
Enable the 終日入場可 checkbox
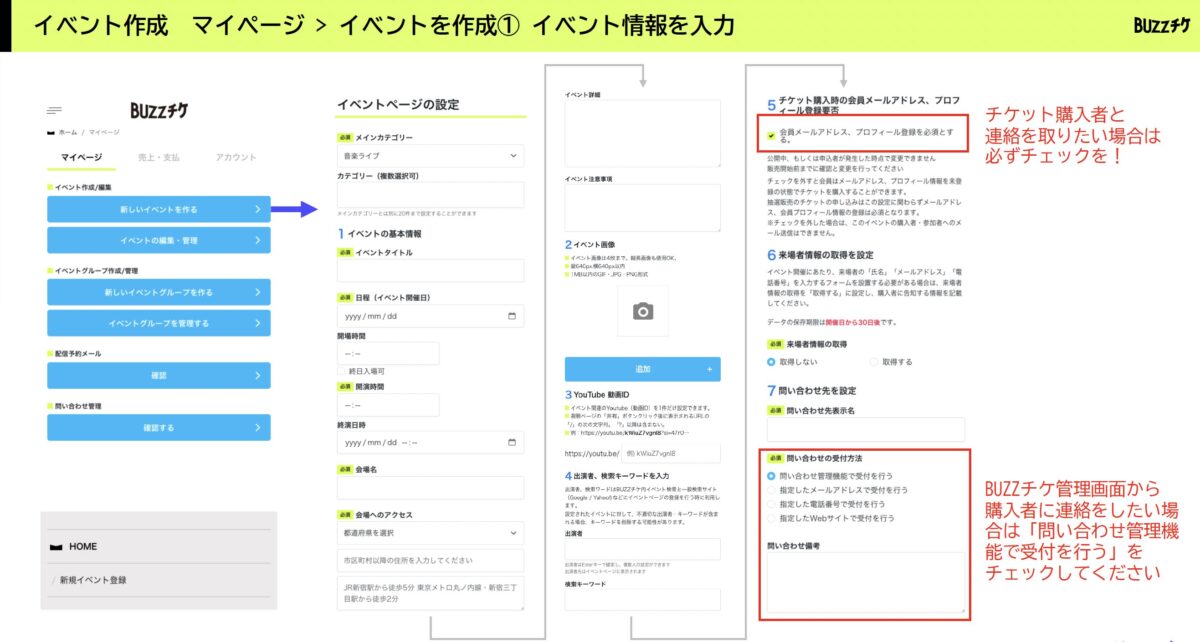342,371
